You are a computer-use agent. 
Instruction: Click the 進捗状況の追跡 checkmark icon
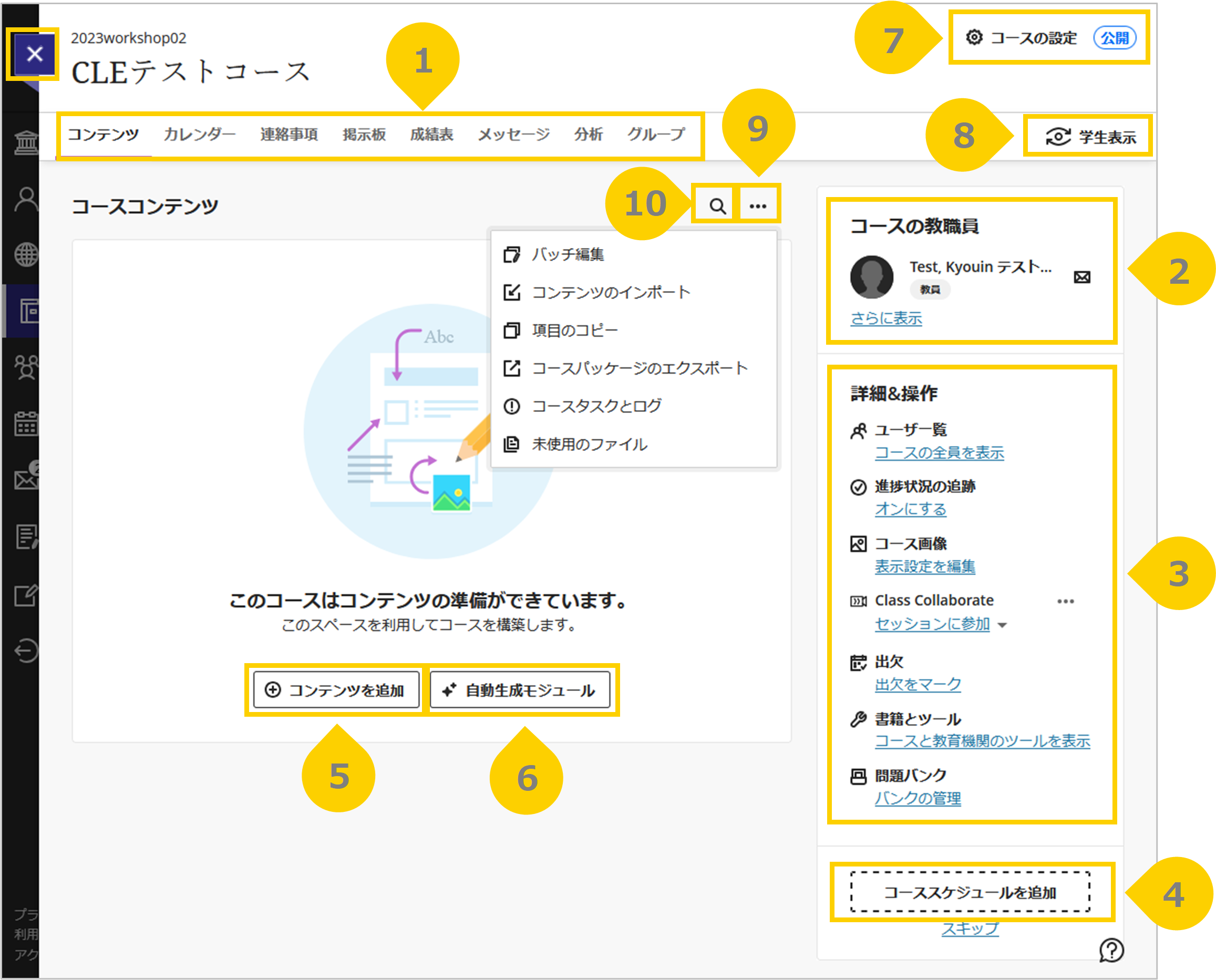tap(858, 487)
